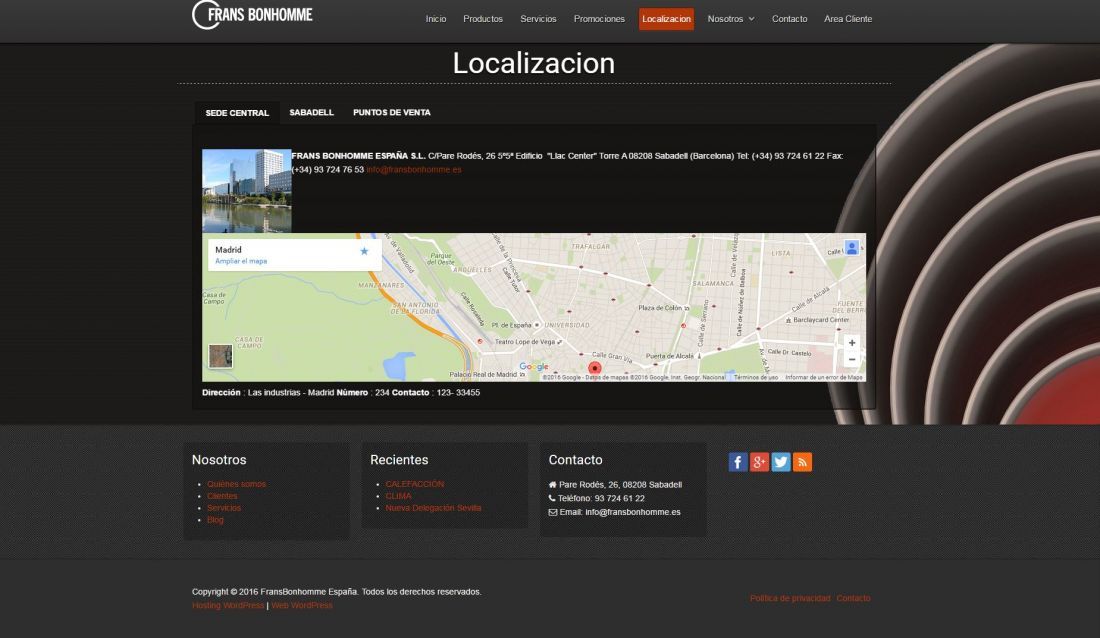The height and width of the screenshot is (638, 1100).
Task: Open Clientes footer link
Action: point(222,496)
